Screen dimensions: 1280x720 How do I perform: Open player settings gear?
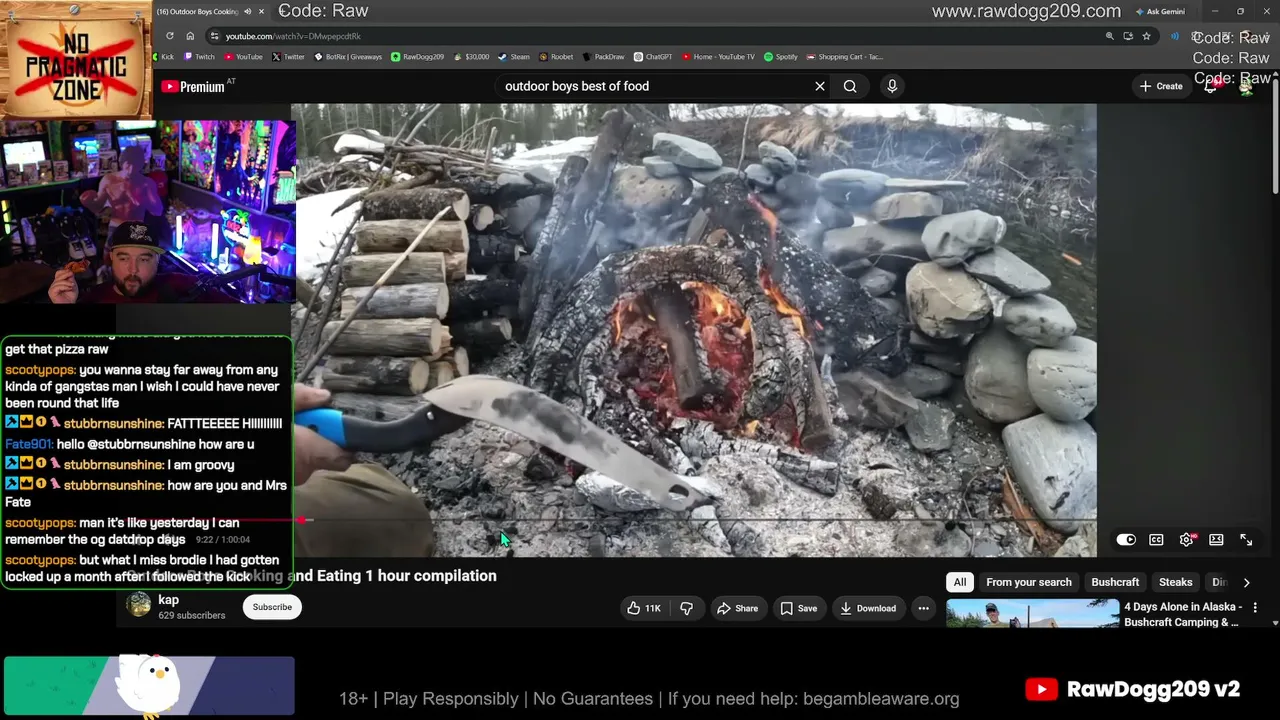tap(1186, 540)
